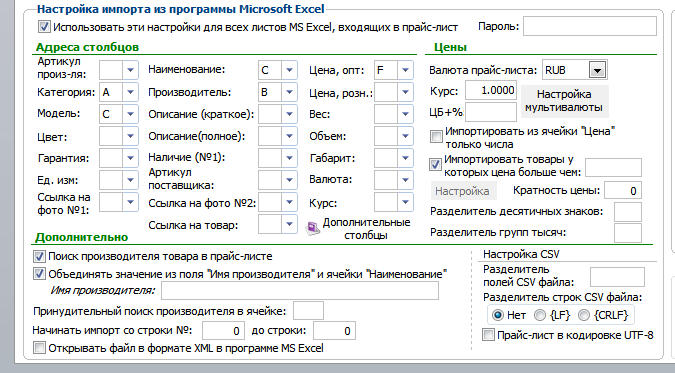Click the 'Разделитель групп тысяч' field
This screenshot has height=373, width=675.
[628, 233]
